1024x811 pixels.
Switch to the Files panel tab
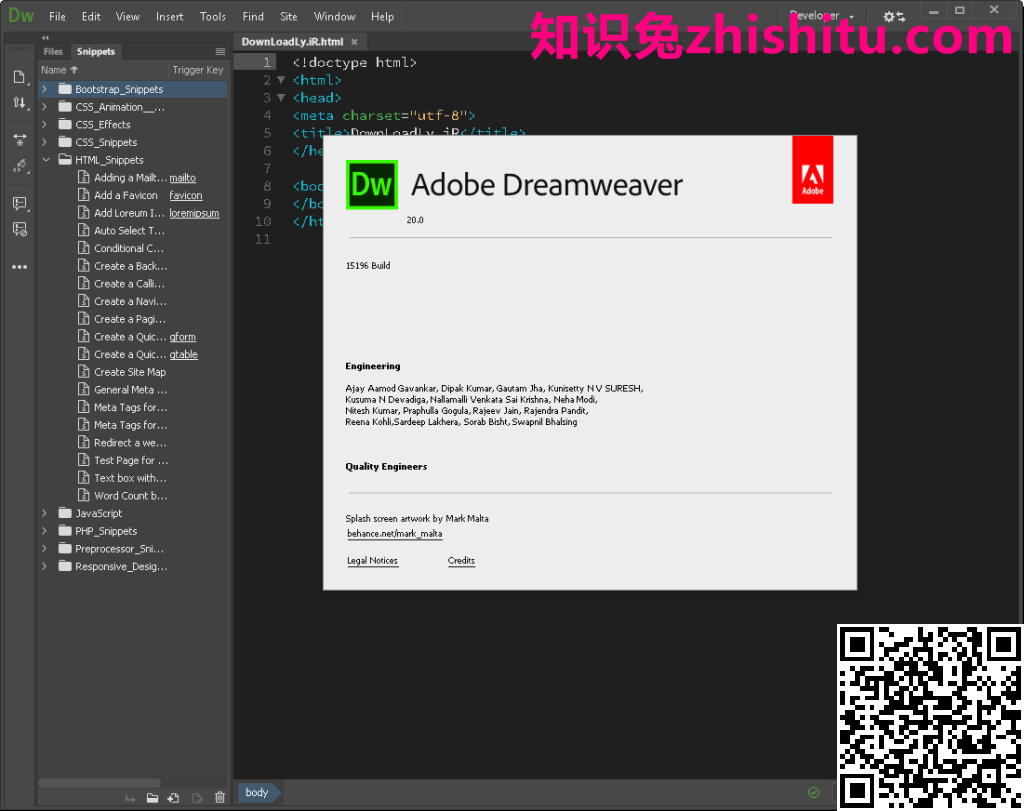coord(53,52)
